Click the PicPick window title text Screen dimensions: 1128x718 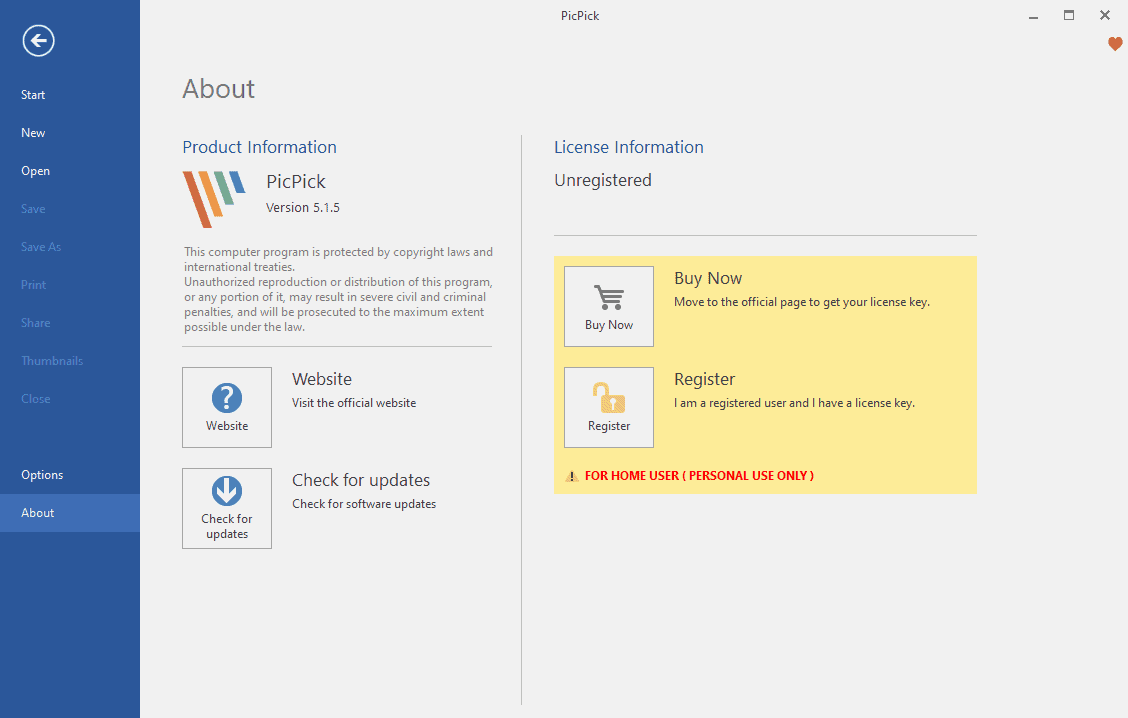580,16
